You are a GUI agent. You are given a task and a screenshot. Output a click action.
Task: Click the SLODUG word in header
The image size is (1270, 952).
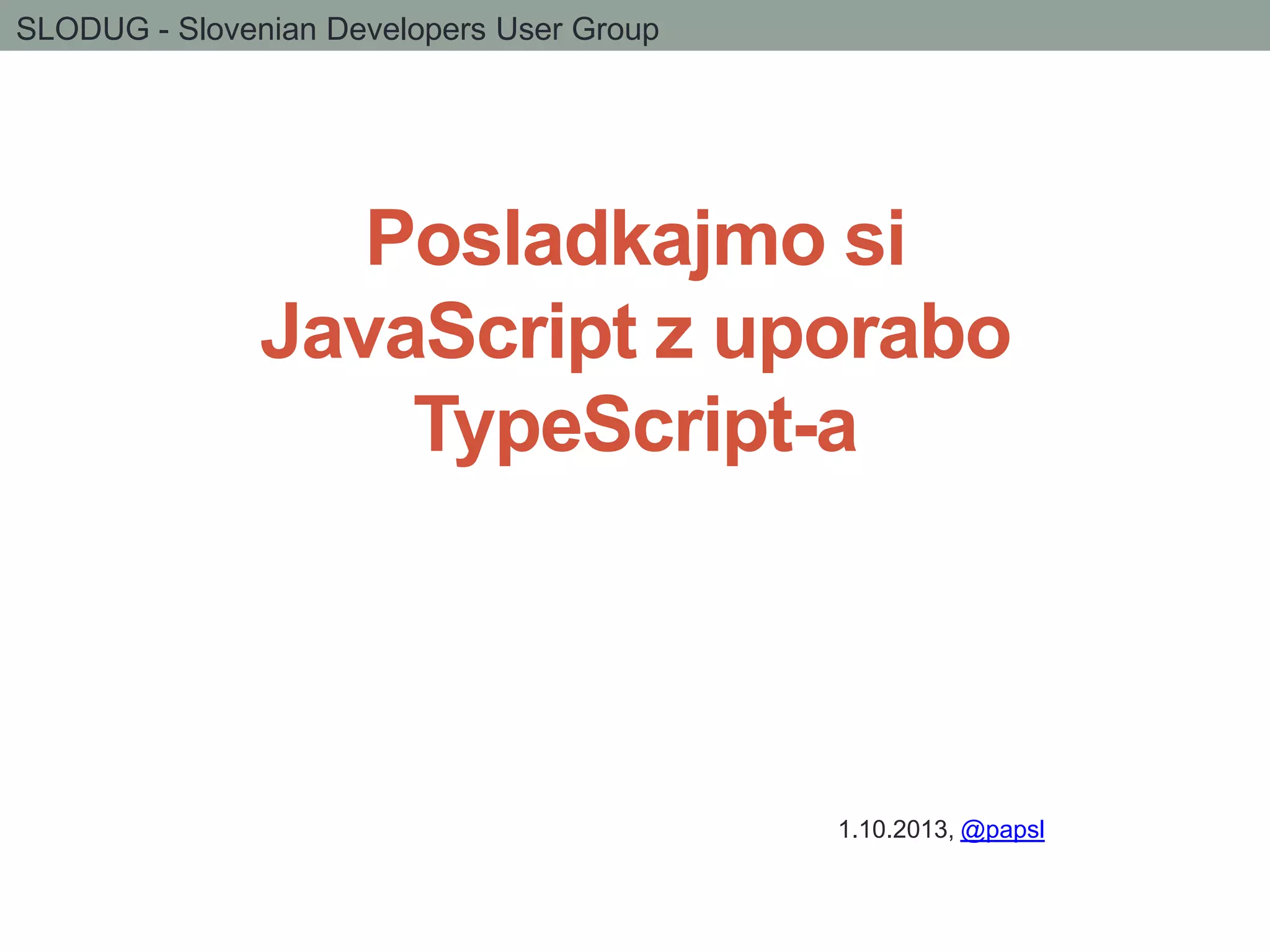click(x=82, y=29)
